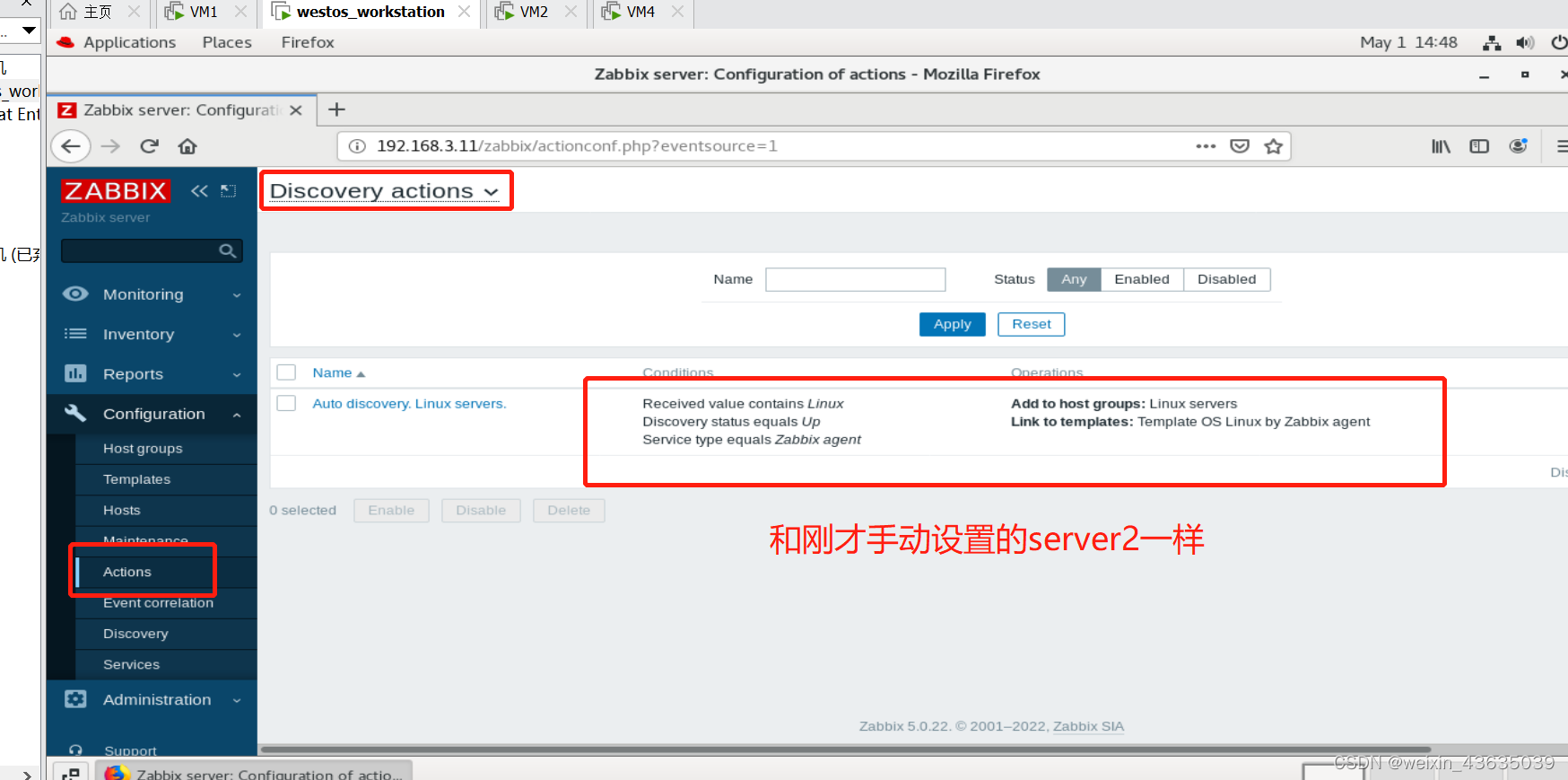This screenshot has width=1568, height=780.
Task: Sort actions by Name column
Action: pos(338,372)
